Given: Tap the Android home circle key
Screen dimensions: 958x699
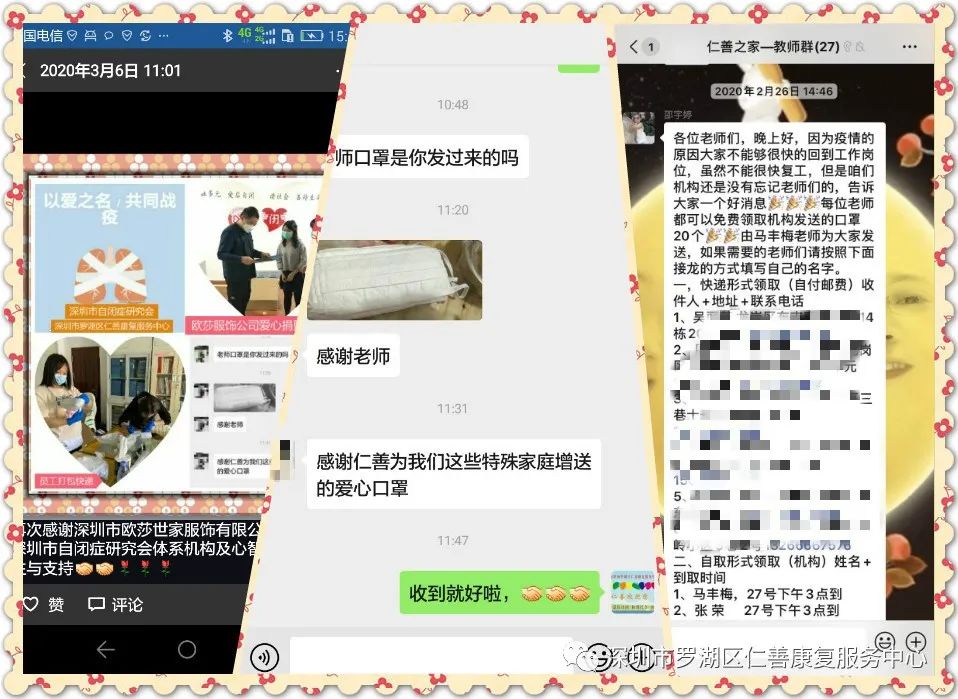Looking at the screenshot, I should tap(187, 649).
